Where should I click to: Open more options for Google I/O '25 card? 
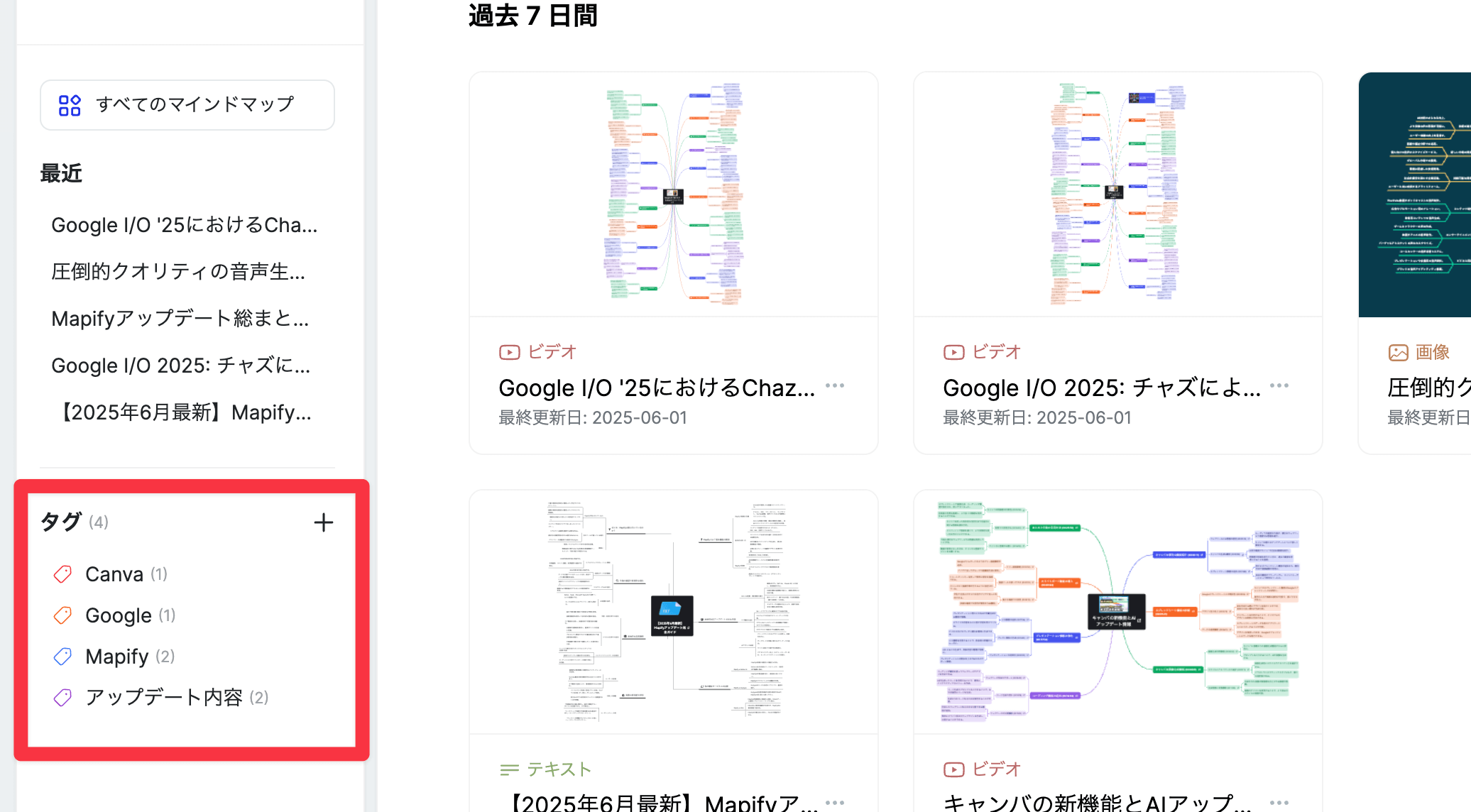click(835, 385)
